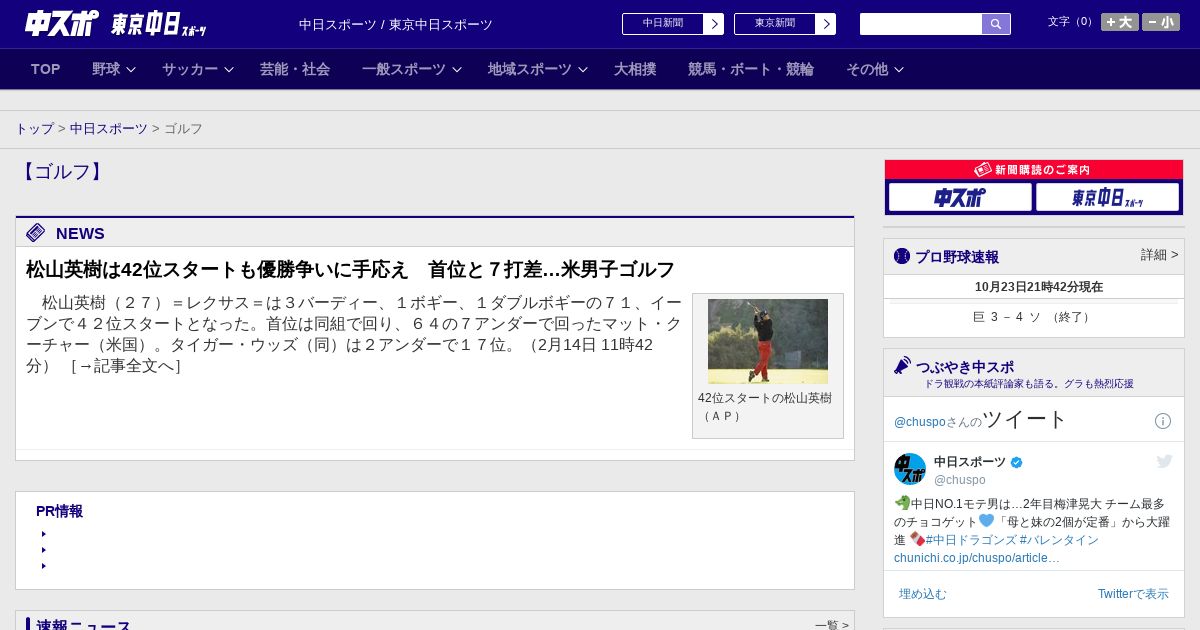Click the Twitter bird icon in tweet
The image size is (1200, 630).
[x=1164, y=461]
